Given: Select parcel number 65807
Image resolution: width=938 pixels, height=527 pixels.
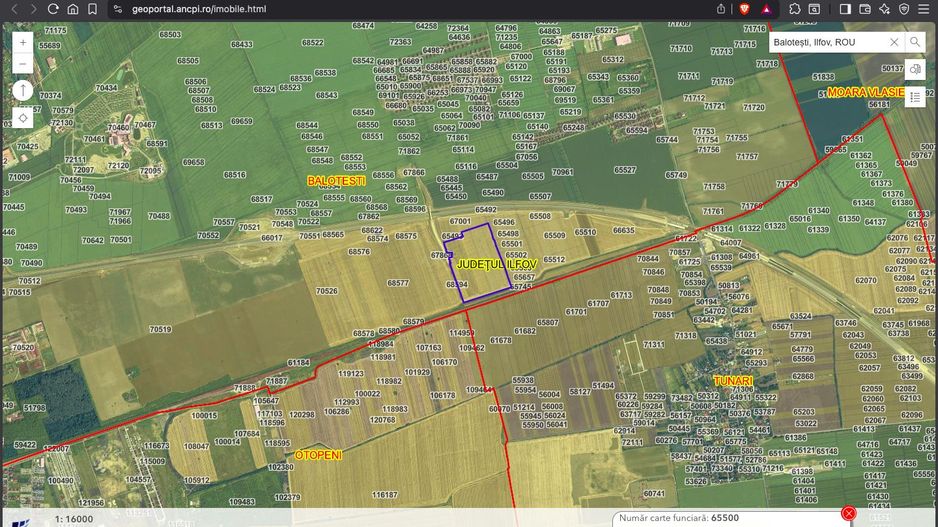Looking at the screenshot, I should coord(547,322).
